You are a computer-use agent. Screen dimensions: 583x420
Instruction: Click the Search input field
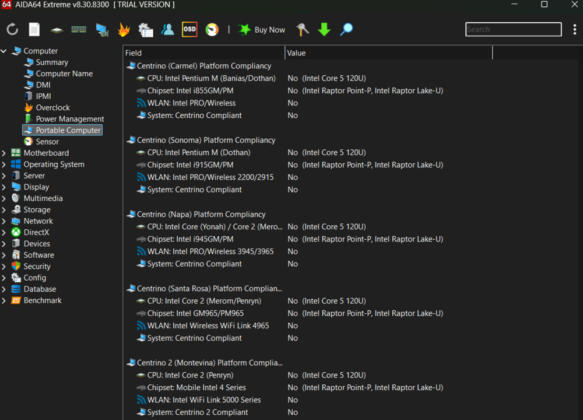(513, 29)
